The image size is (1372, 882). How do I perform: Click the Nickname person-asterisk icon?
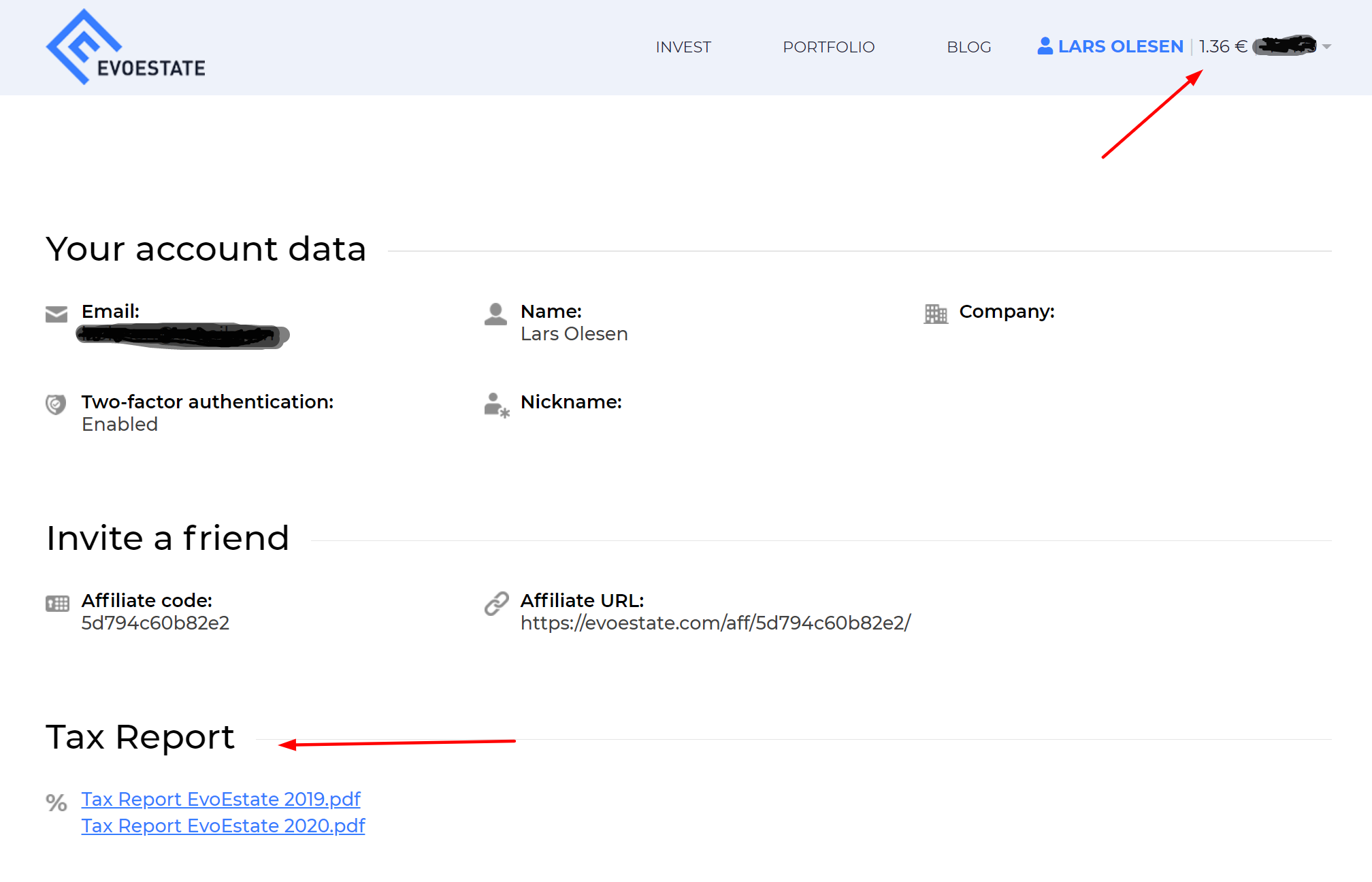[x=497, y=405]
